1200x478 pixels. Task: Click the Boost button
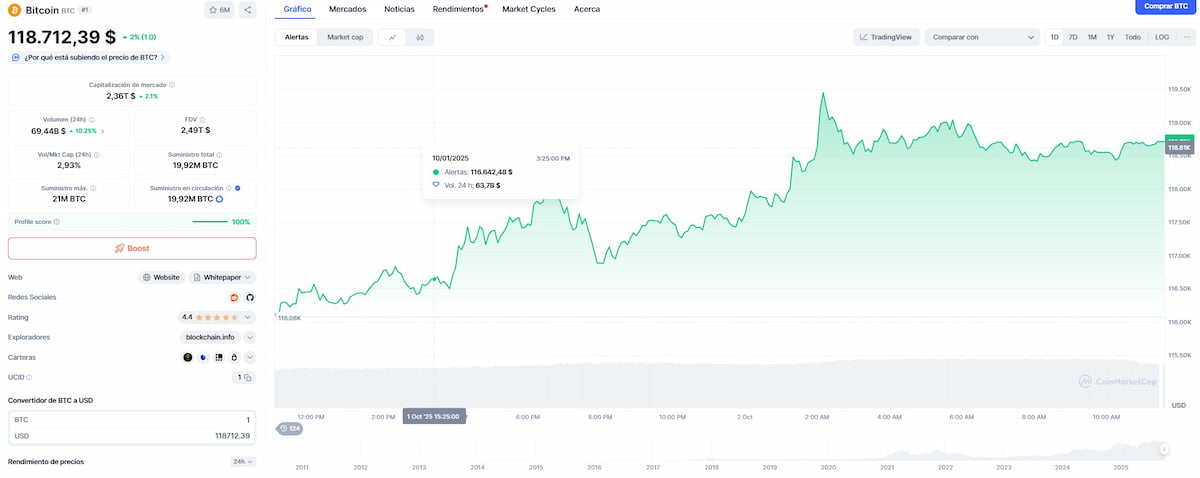(x=132, y=248)
